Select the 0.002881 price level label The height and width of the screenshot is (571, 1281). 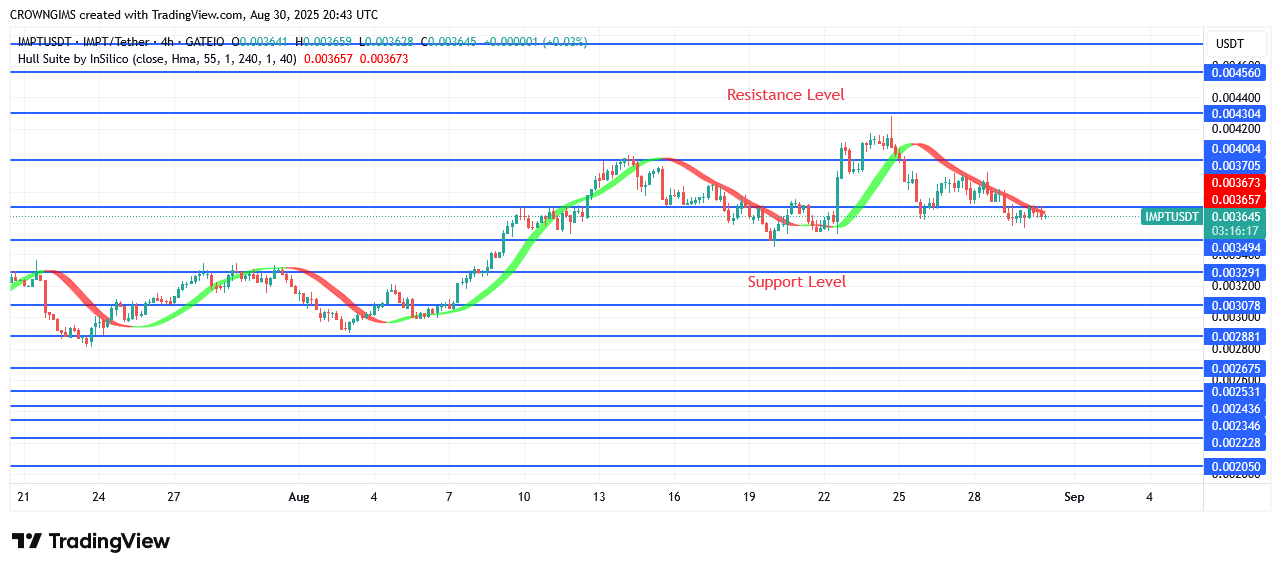(x=1236, y=337)
